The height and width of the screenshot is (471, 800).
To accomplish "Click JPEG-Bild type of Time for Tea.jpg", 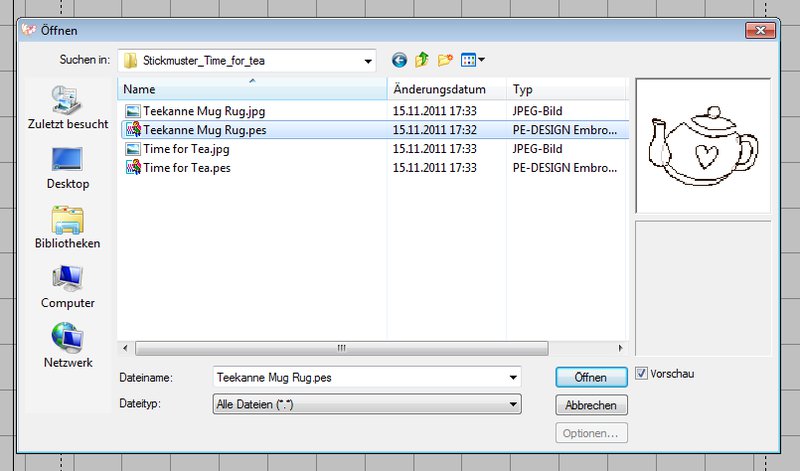I will click(537, 149).
